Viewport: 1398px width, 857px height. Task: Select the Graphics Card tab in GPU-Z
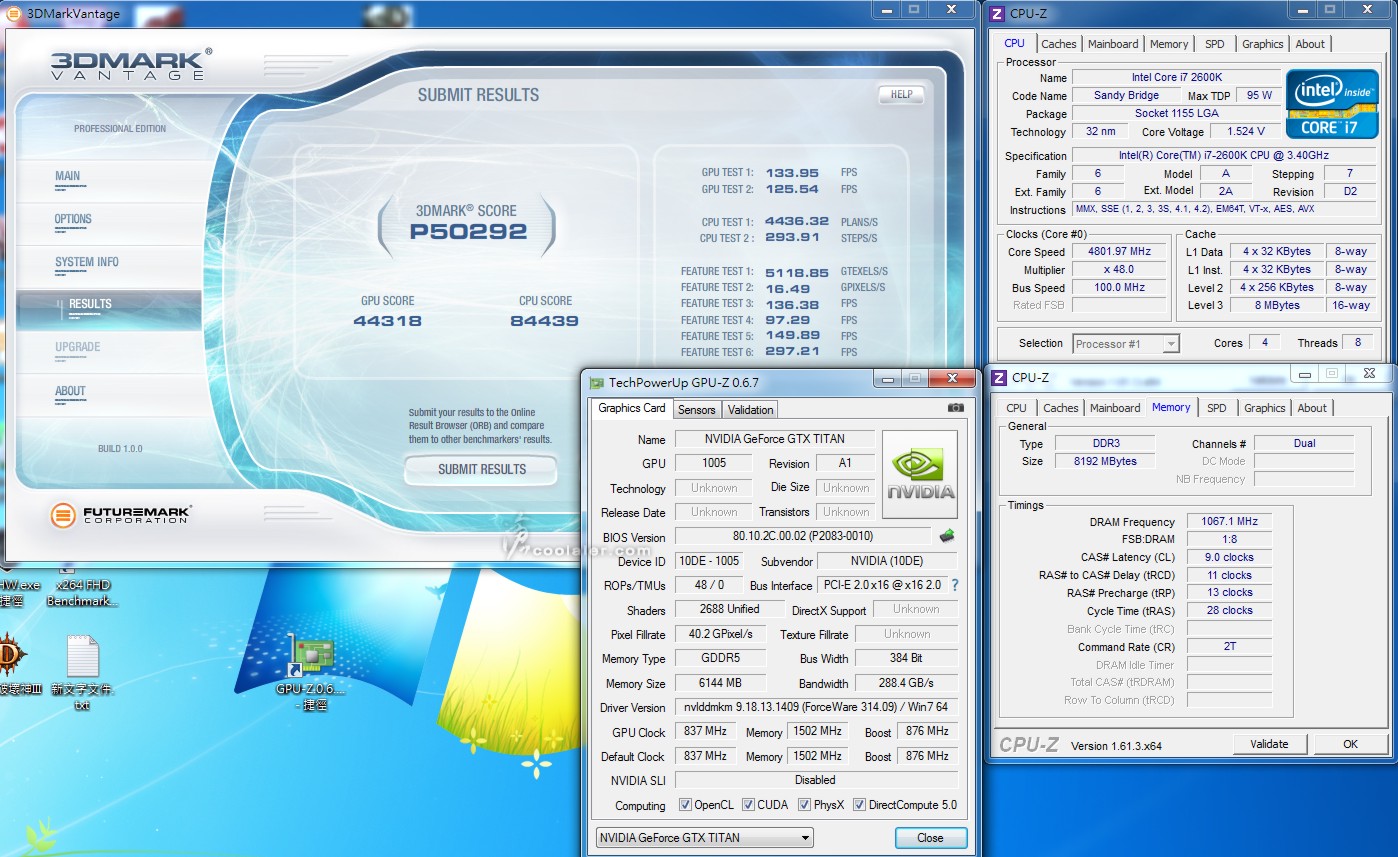coord(632,408)
